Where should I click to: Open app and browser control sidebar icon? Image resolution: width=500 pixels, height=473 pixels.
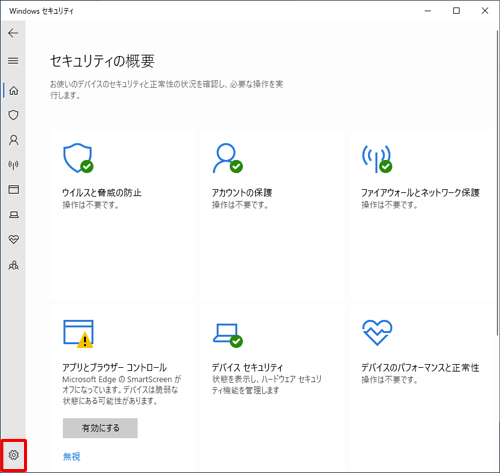click(14, 189)
